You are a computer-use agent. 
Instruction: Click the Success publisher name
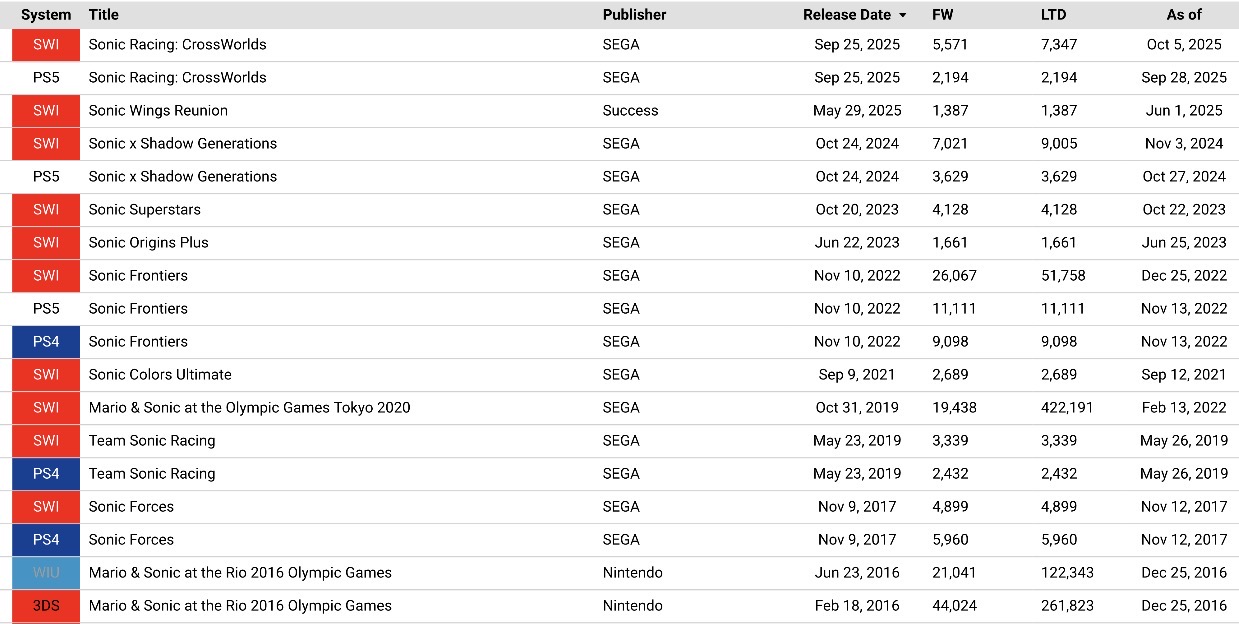[630, 111]
